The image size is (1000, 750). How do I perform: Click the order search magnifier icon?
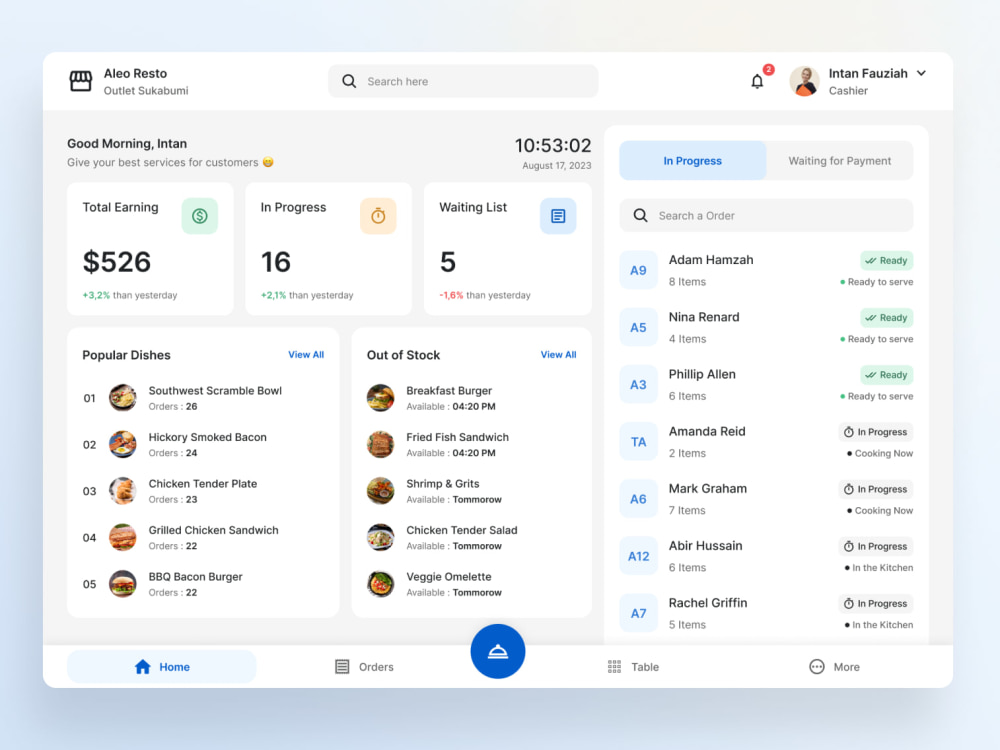(640, 216)
